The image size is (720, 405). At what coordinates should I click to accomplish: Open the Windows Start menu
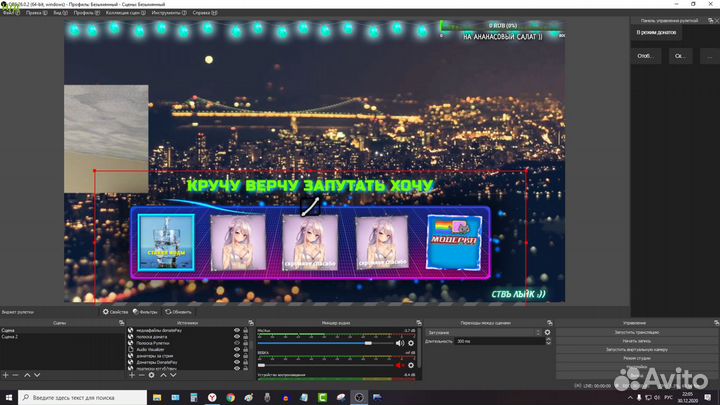tap(7, 396)
